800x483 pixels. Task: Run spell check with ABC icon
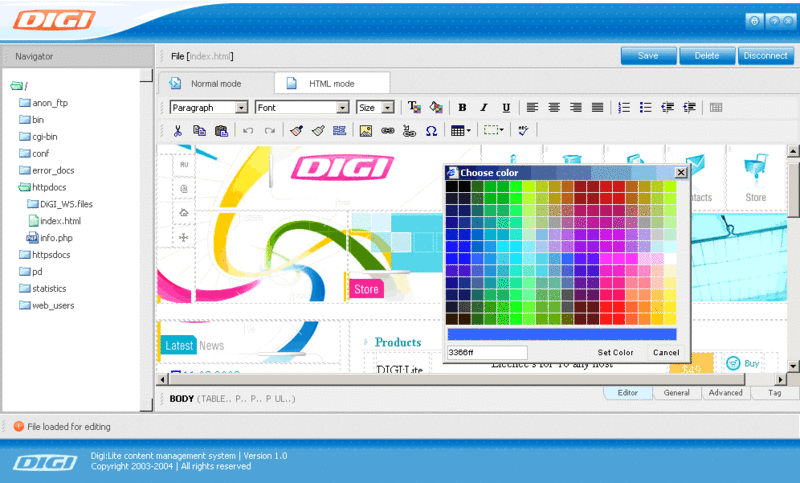[523, 131]
